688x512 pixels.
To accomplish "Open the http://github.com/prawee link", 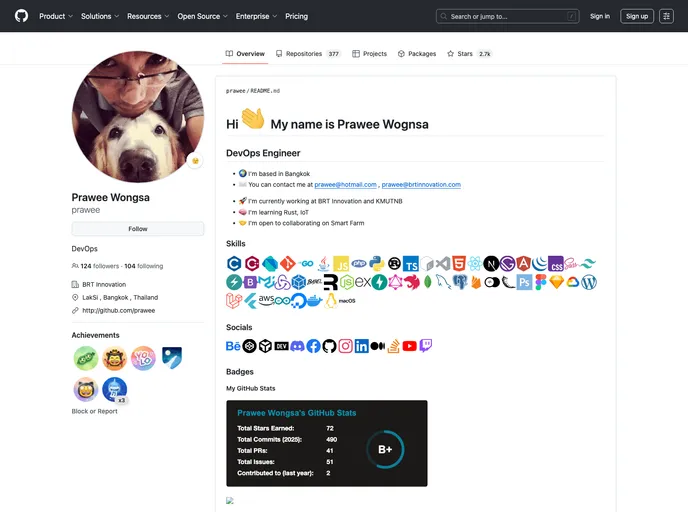I will point(118,310).
